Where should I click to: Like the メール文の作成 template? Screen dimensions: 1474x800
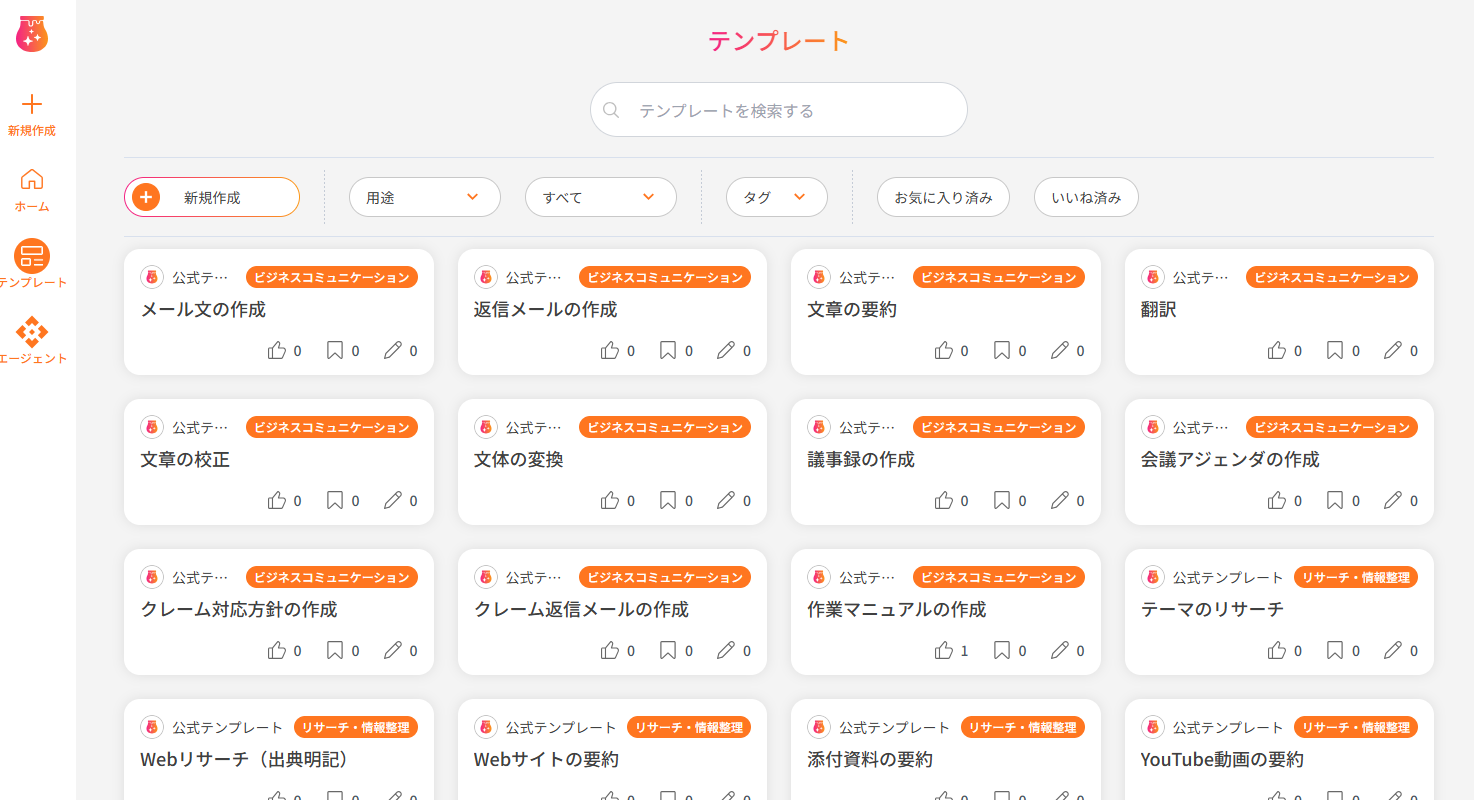[x=277, y=350]
